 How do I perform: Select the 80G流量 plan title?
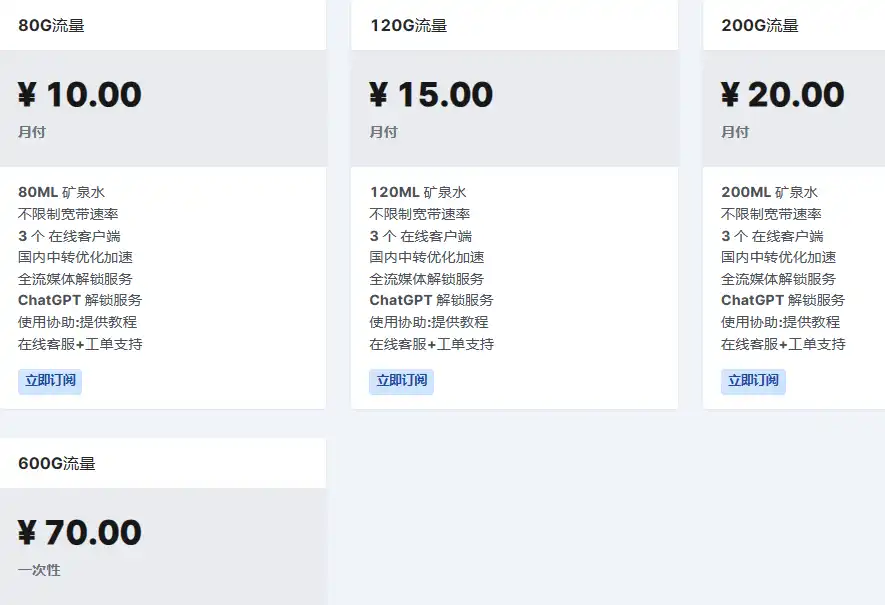(51, 26)
